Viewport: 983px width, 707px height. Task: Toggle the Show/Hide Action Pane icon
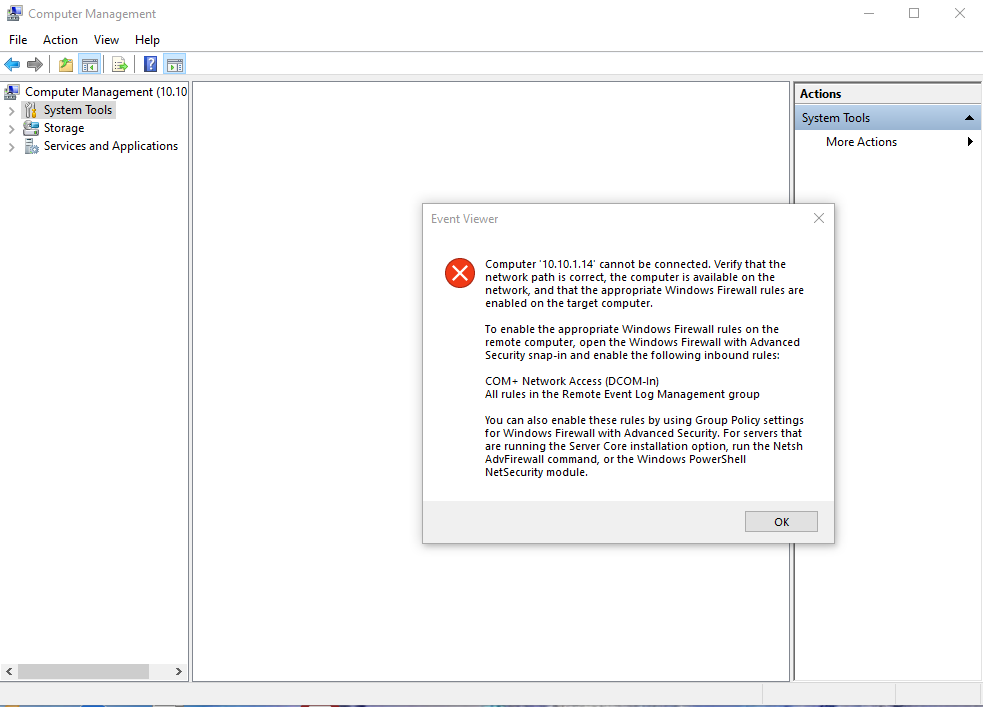175,64
